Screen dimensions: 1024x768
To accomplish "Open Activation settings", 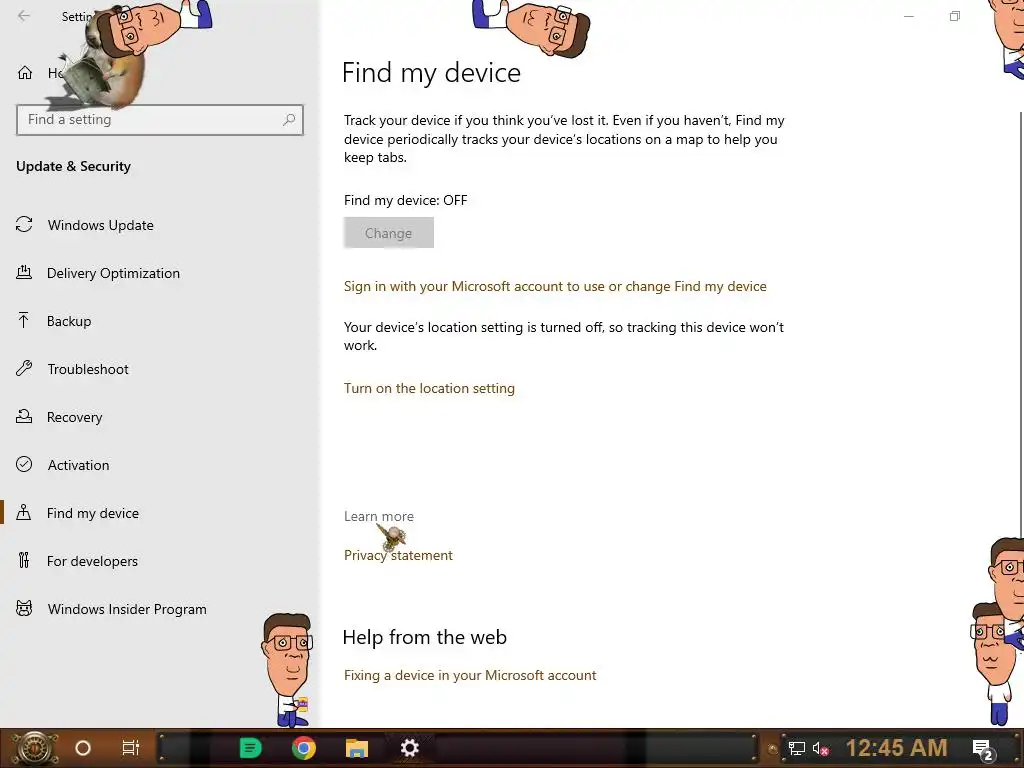I will [x=78, y=465].
